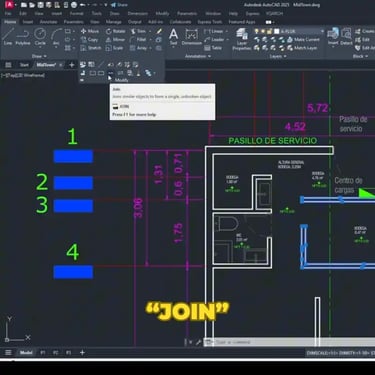Open the Dimension menu

pyautogui.click(x=138, y=14)
